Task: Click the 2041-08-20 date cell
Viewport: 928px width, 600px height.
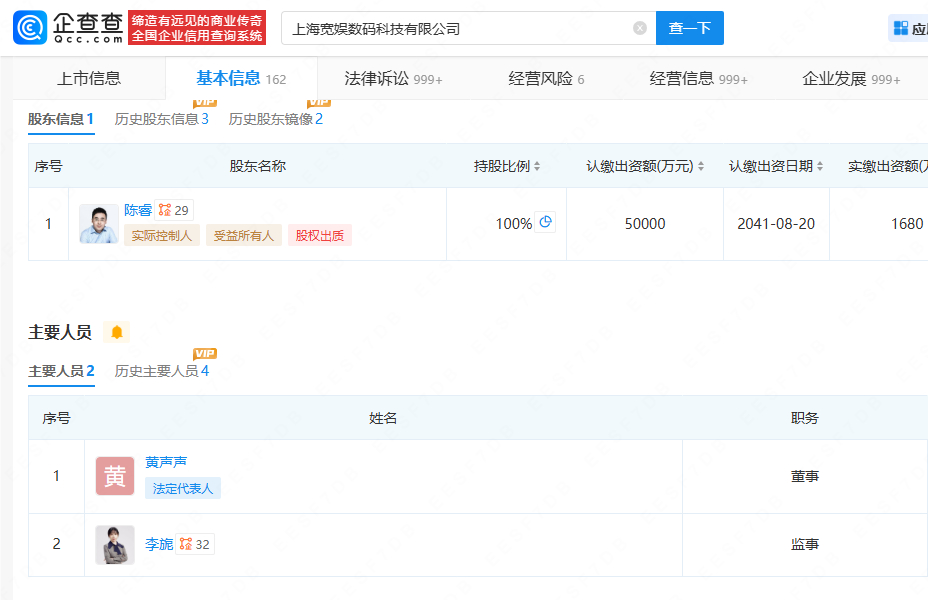Action: click(x=776, y=224)
